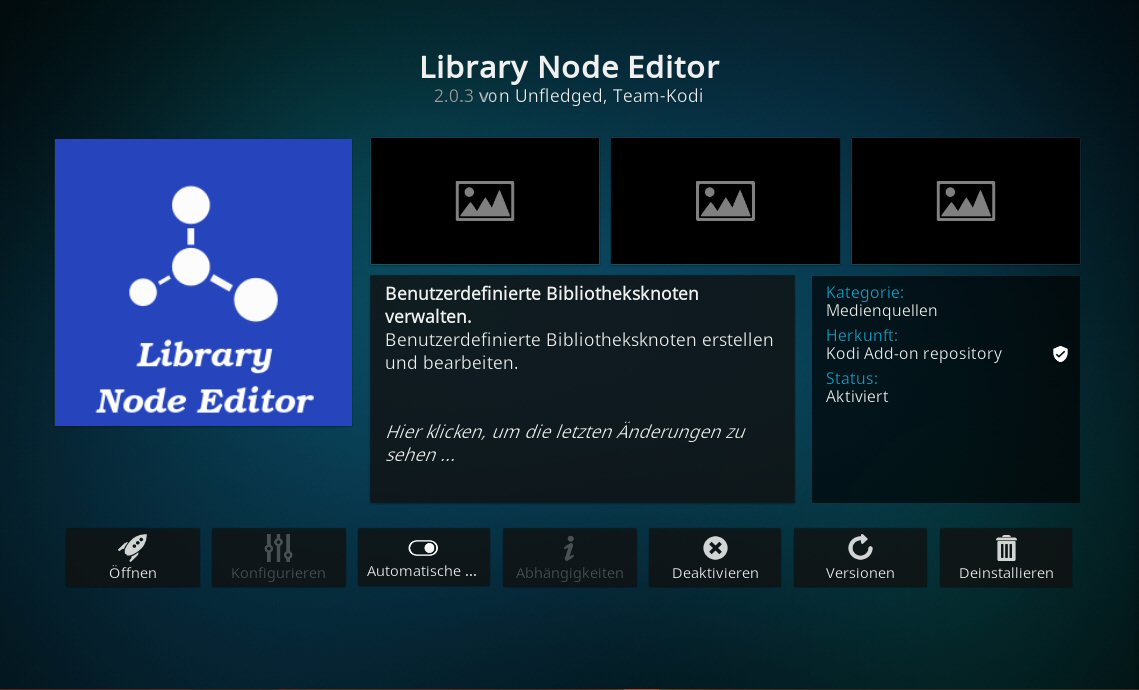Open the first screenshot placeholder thumbnail
1139x690 pixels.
click(485, 201)
